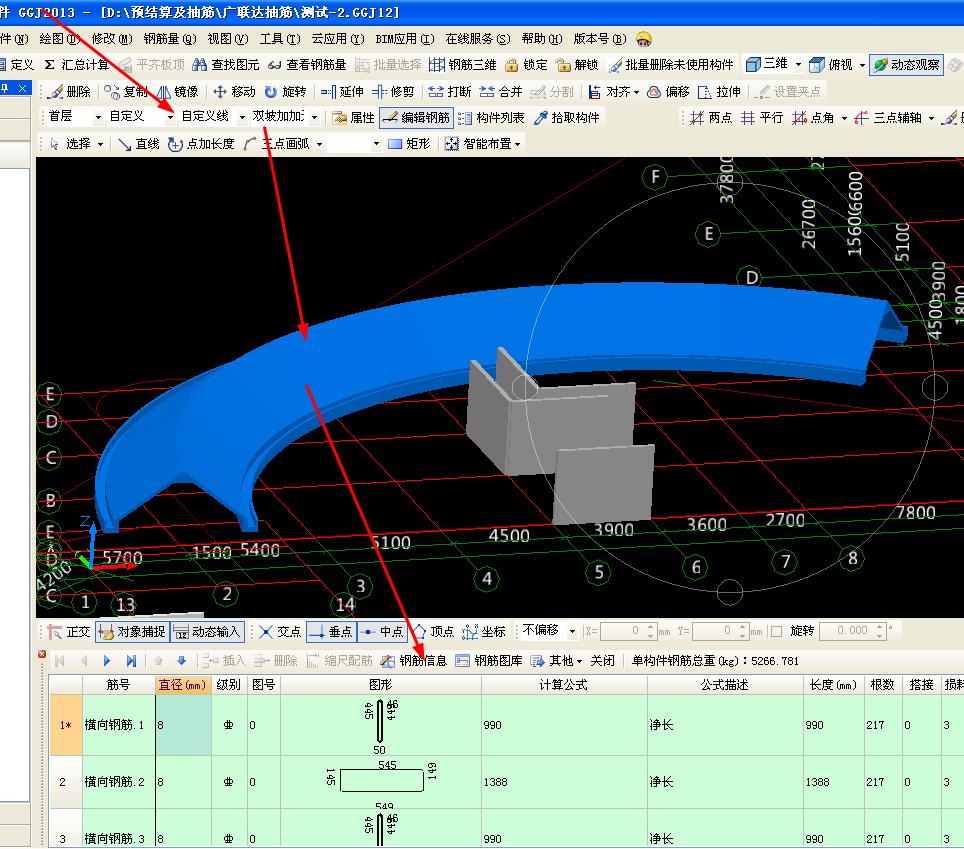This screenshot has width=964, height=849.
Task: Toggle 垂点 perpendicular snap
Action: [331, 631]
